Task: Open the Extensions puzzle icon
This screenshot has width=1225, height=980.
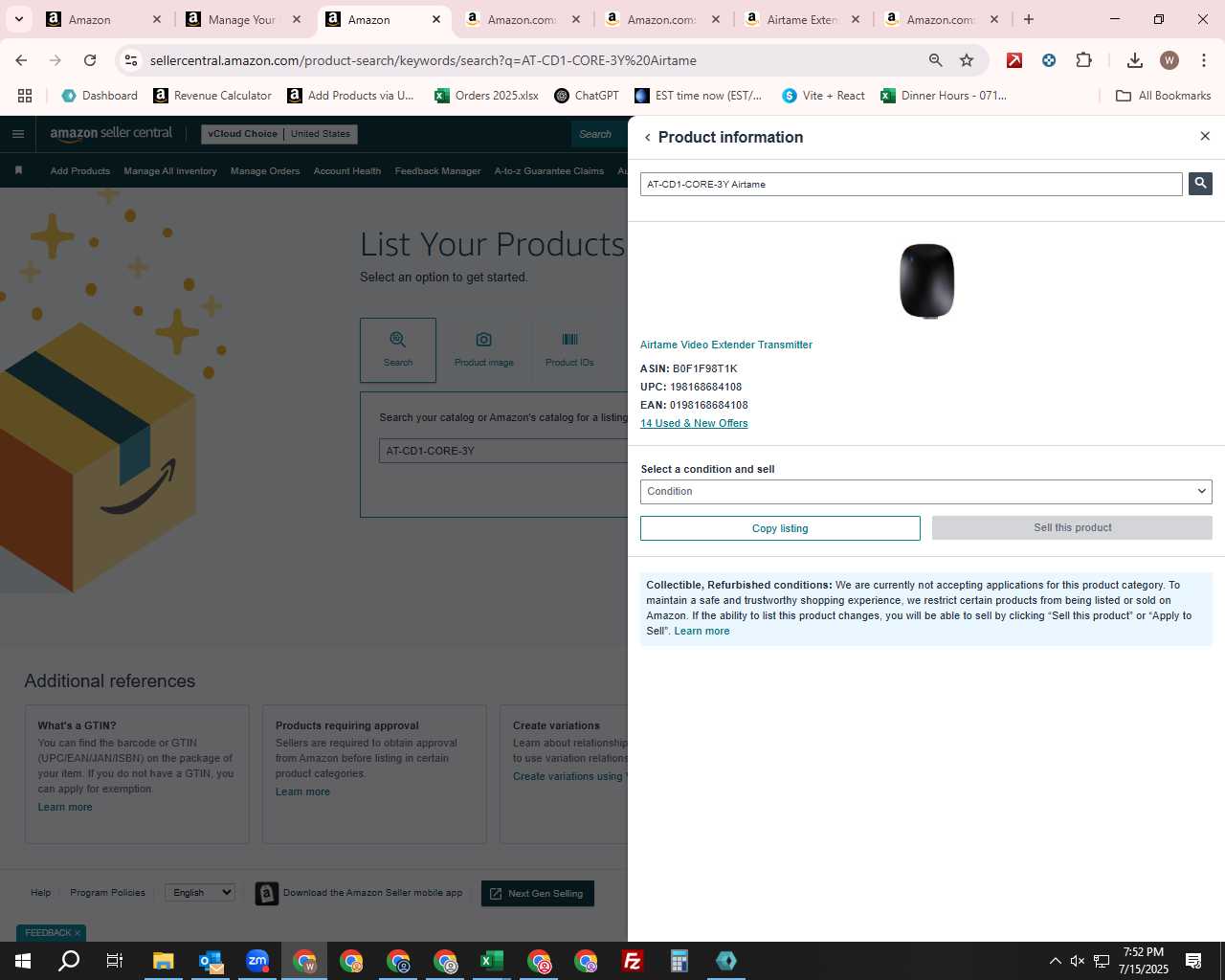Action: (x=1083, y=60)
